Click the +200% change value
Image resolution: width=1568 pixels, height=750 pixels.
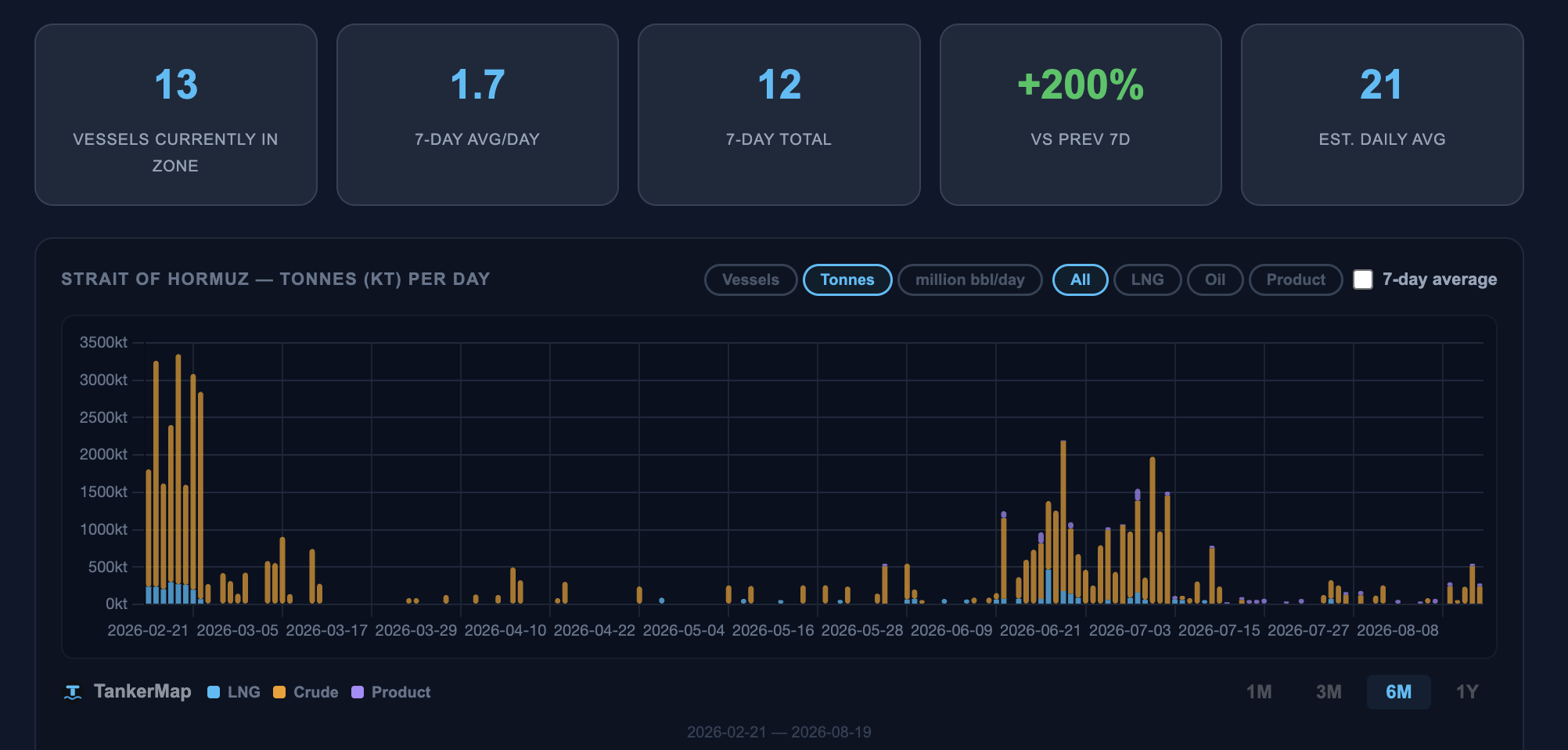pos(1081,85)
